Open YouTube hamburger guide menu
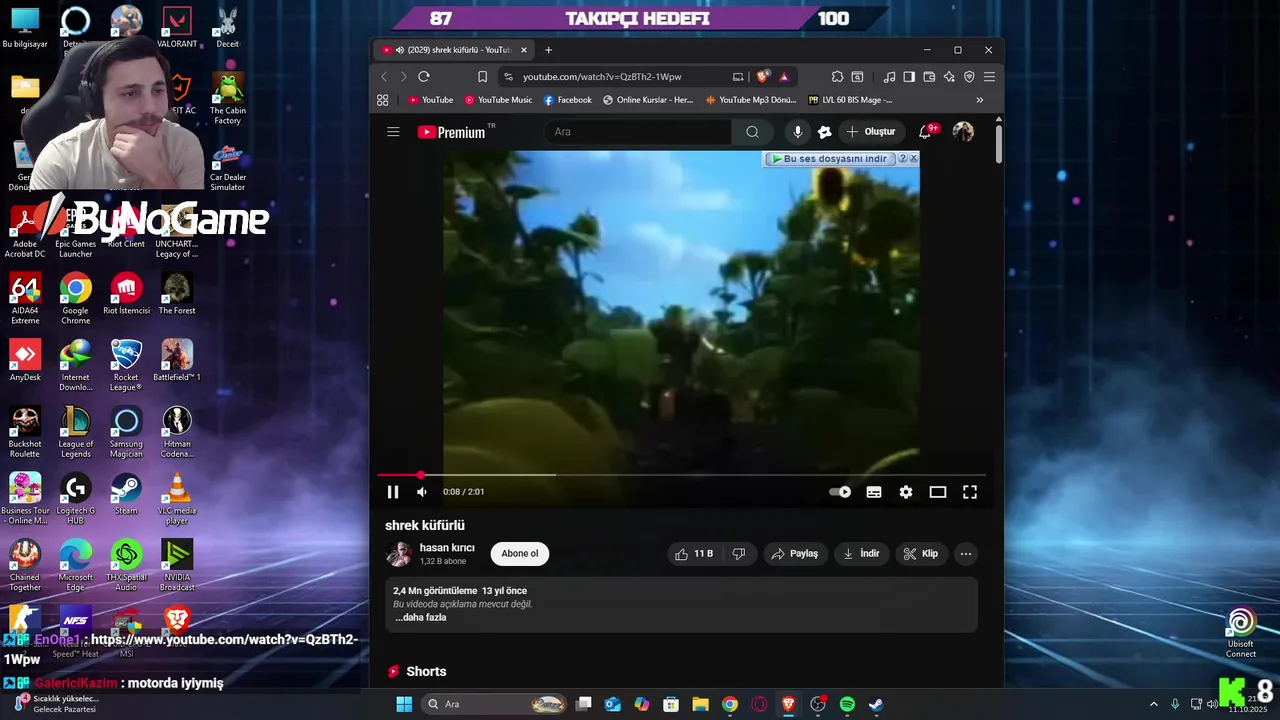 click(393, 132)
